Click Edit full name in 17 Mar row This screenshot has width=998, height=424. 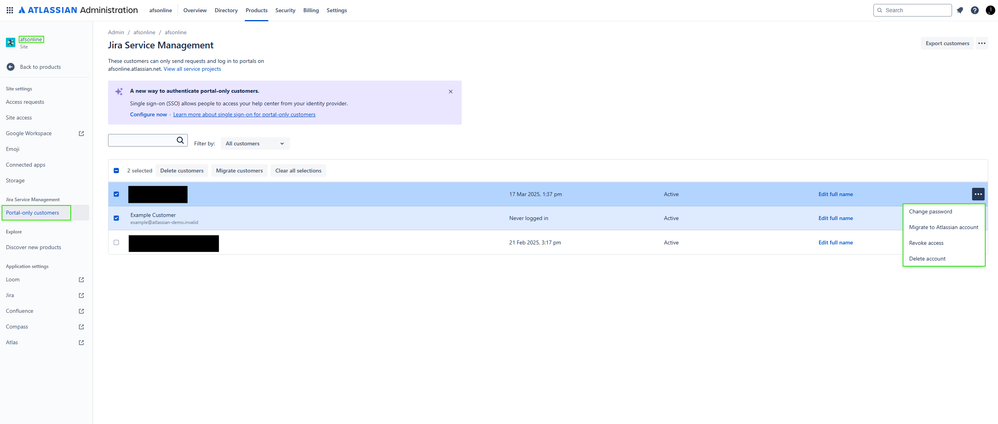click(836, 194)
